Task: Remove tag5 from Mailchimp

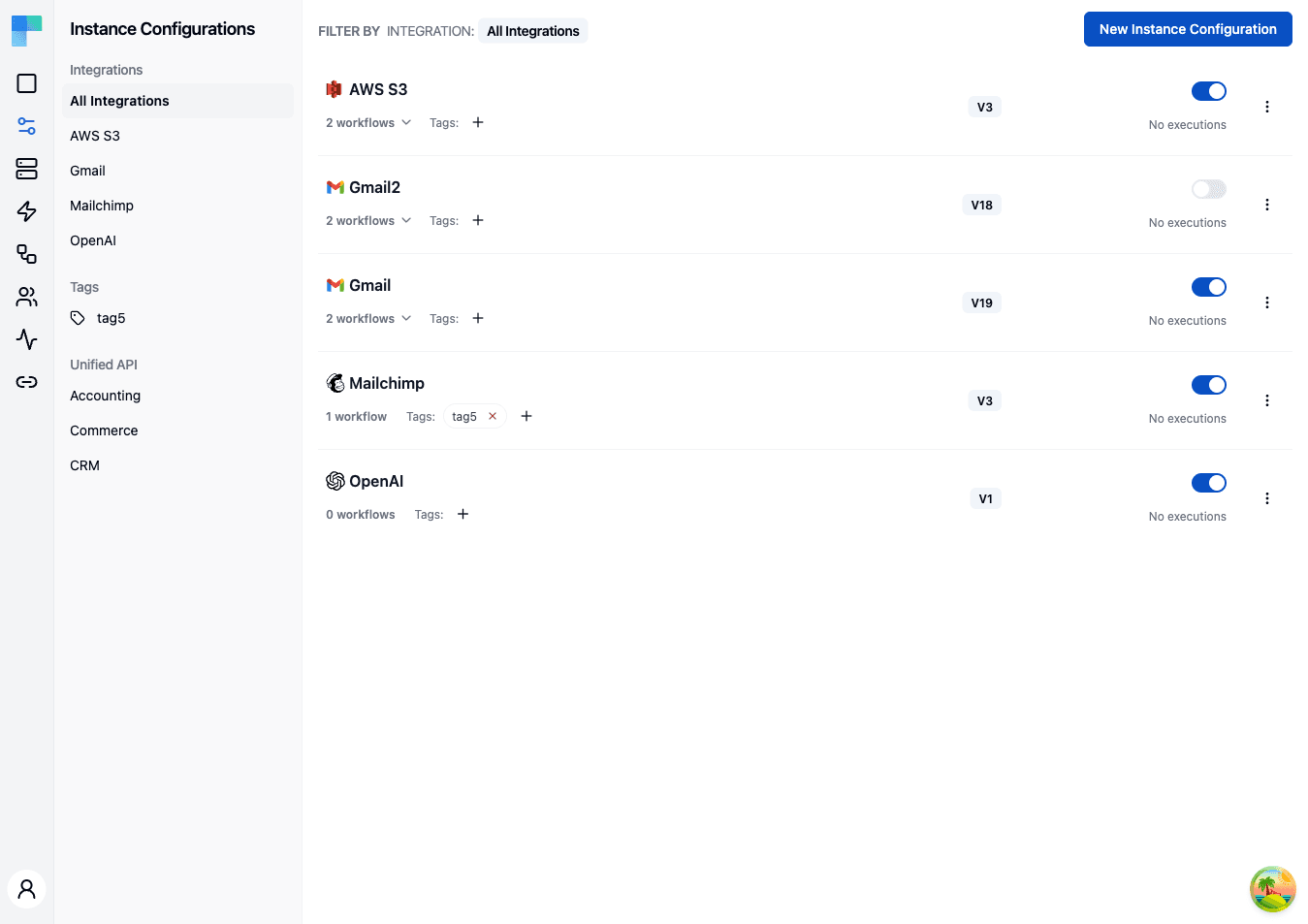Action: coord(493,416)
